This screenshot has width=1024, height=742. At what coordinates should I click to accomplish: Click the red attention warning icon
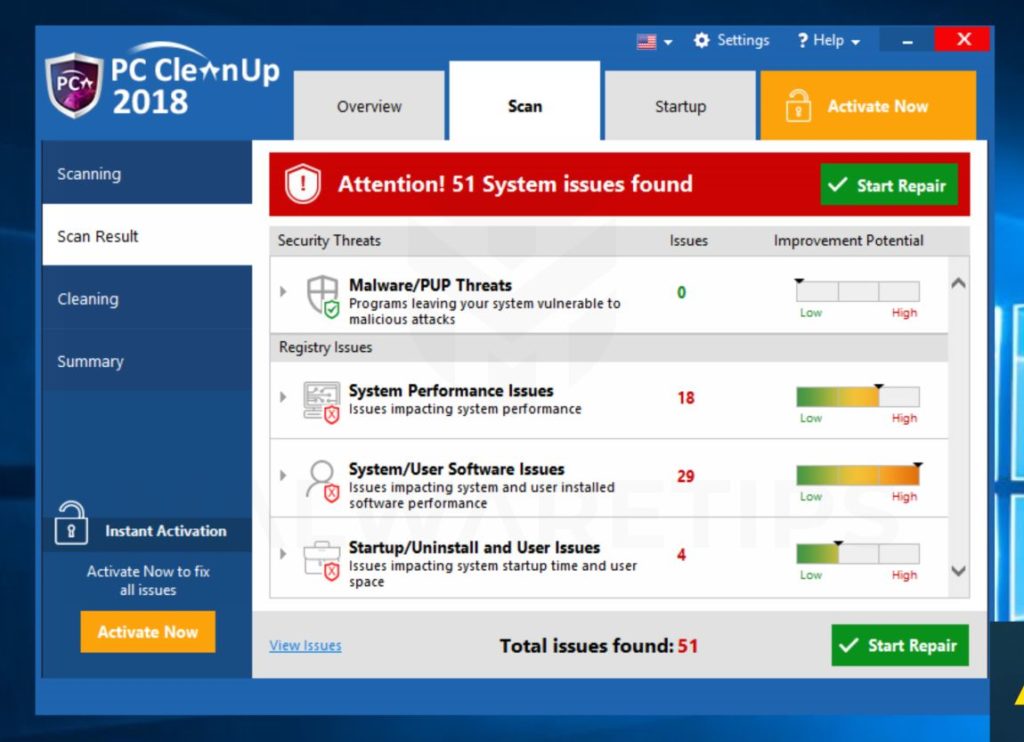[301, 184]
